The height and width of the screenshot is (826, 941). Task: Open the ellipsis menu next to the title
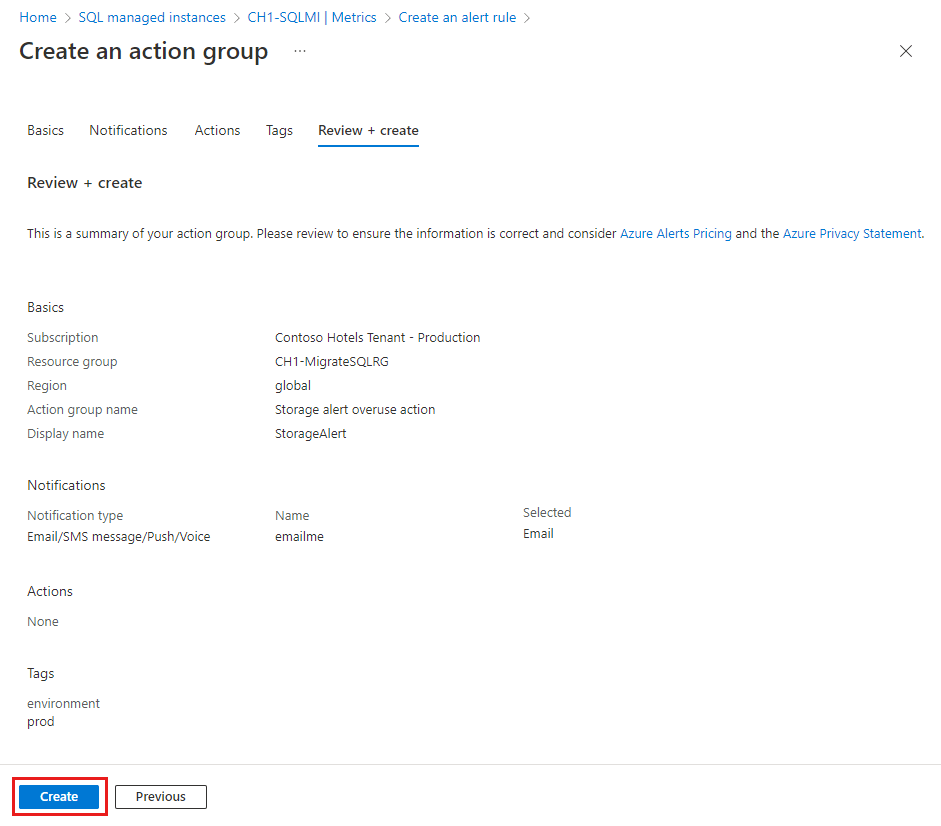click(x=298, y=51)
